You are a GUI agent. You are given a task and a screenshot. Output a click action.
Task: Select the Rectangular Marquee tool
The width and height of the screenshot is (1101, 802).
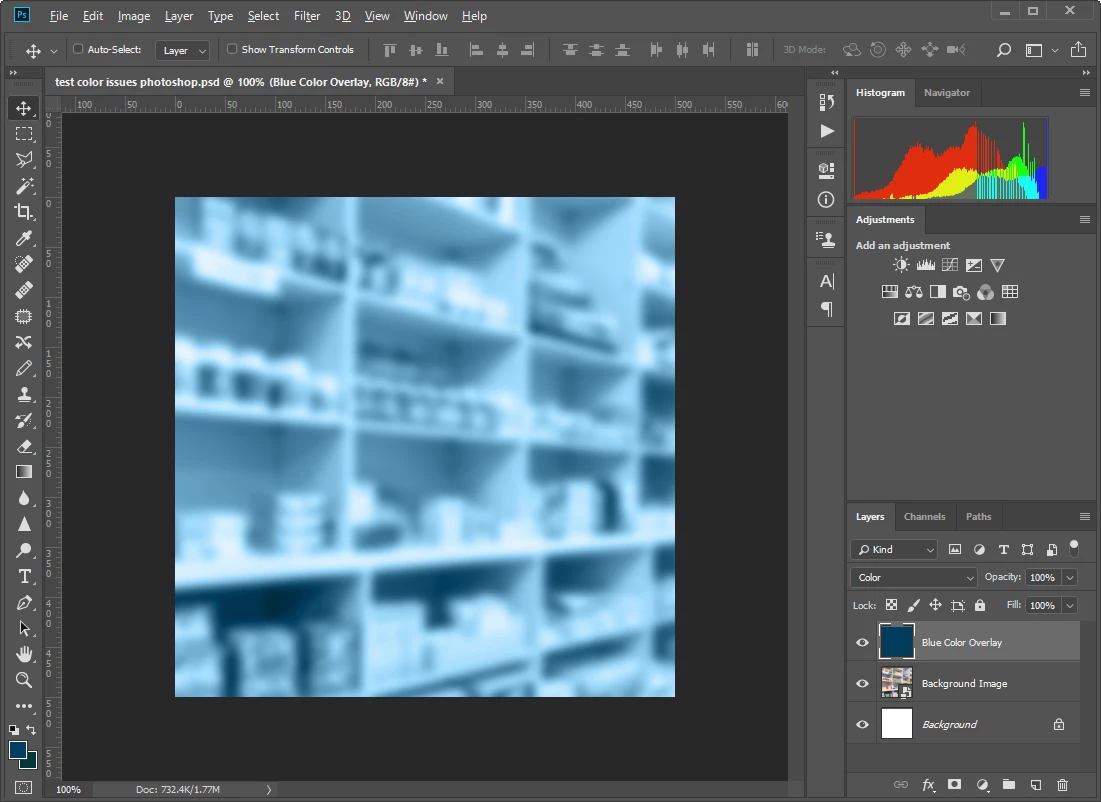click(x=24, y=134)
